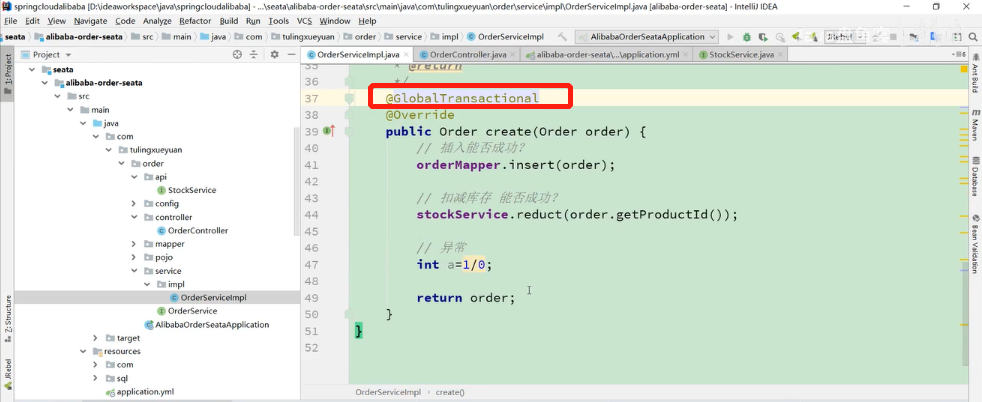Image resolution: width=982 pixels, height=402 pixels.
Task: Open the Maven tool window
Action: coord(975,125)
